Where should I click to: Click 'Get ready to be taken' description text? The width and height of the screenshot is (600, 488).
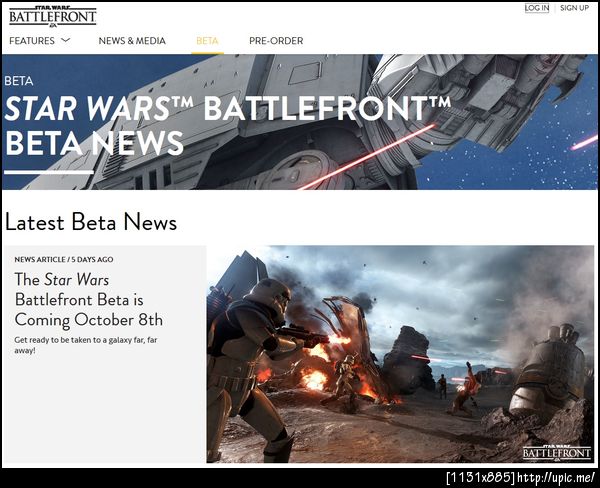86,345
